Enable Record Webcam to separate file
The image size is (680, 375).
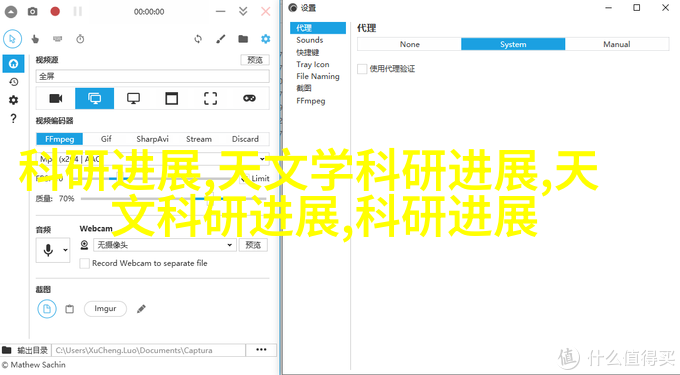pos(85,263)
